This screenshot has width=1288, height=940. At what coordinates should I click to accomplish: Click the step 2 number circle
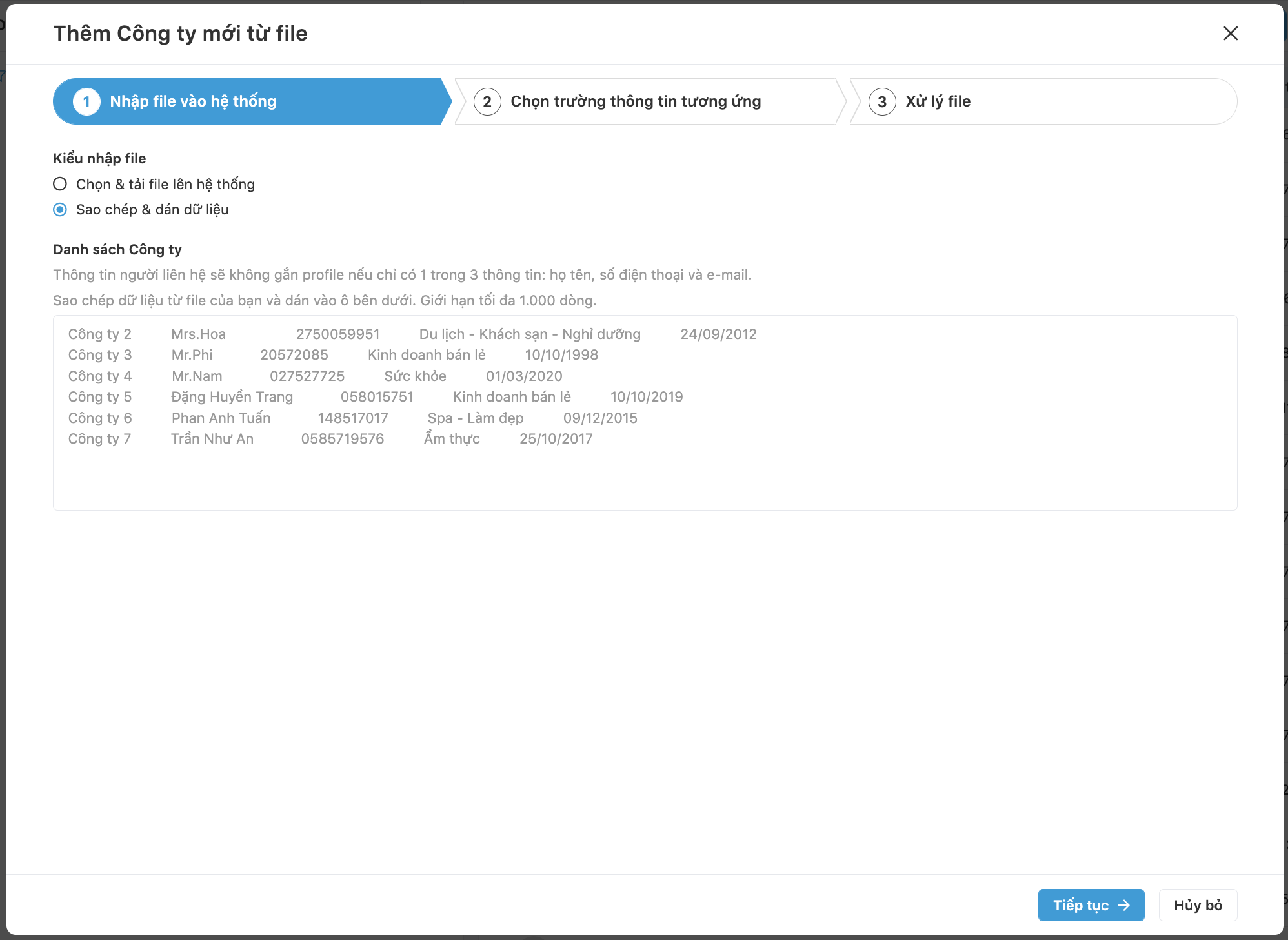pos(487,101)
